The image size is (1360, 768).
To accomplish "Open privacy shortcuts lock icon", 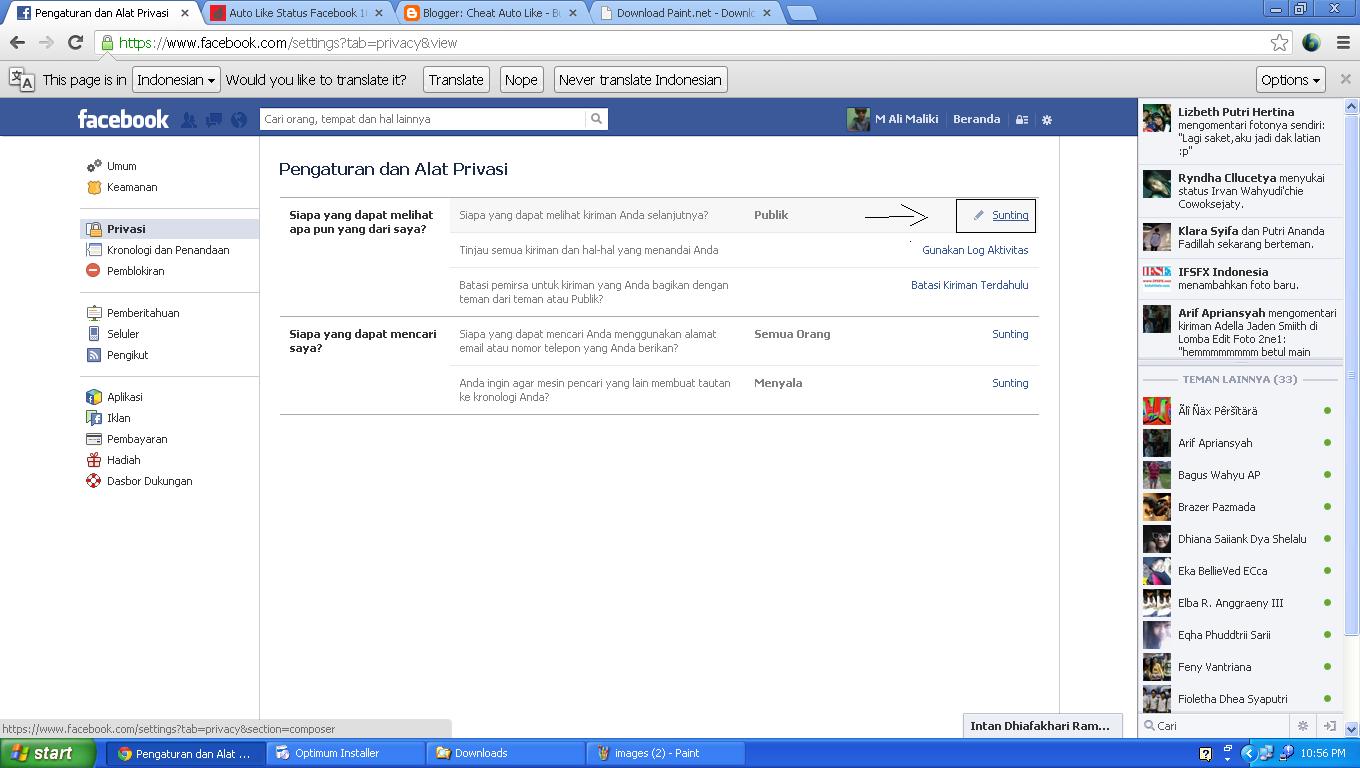I will pyautogui.click(x=1022, y=120).
